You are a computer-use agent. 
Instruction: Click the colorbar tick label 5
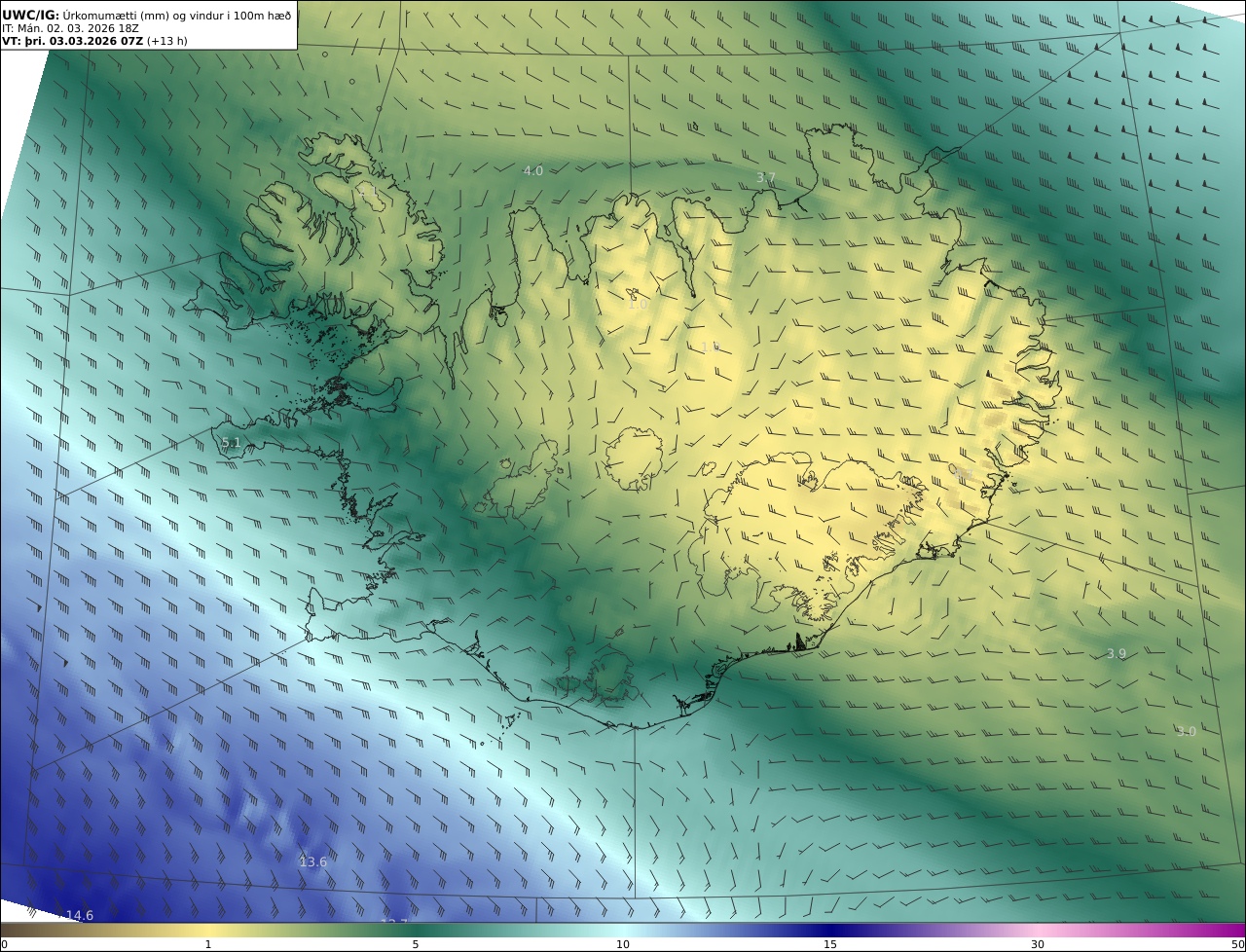click(x=416, y=944)
